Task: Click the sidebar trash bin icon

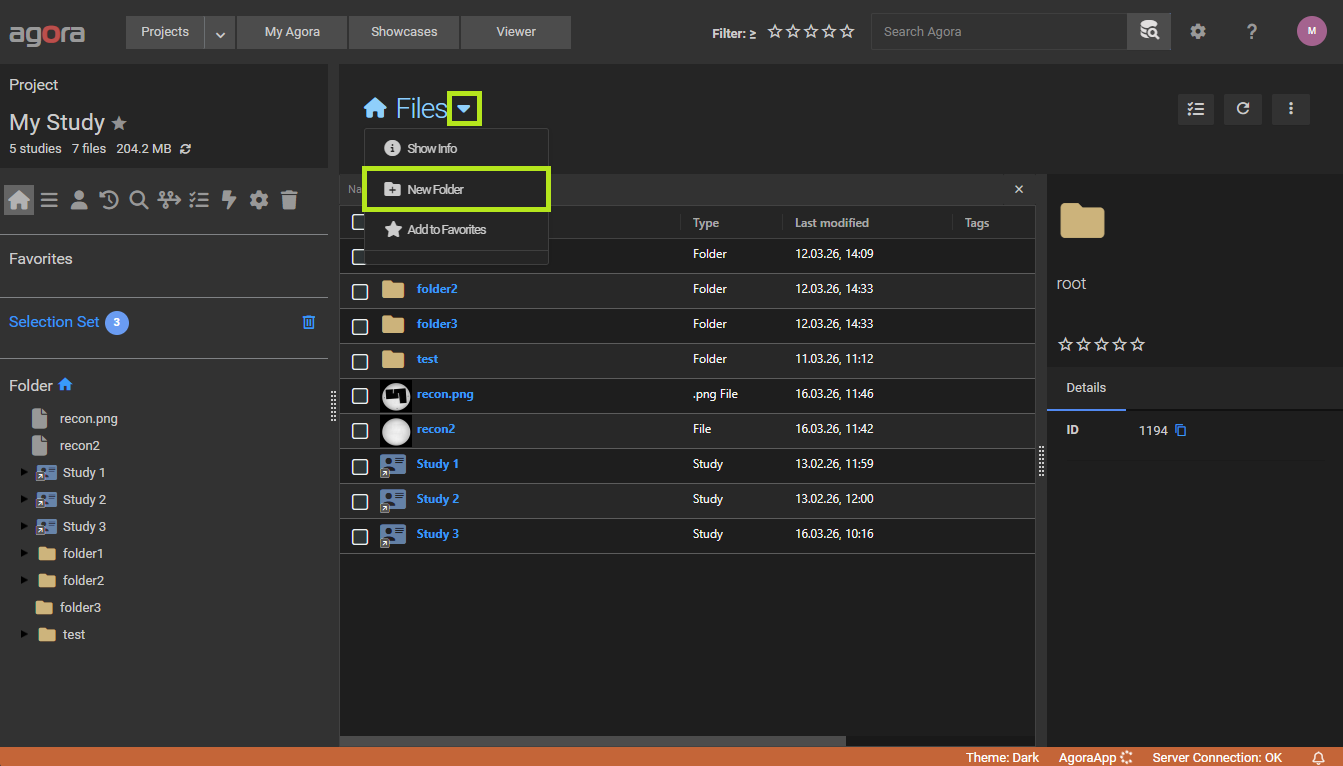Action: (289, 200)
